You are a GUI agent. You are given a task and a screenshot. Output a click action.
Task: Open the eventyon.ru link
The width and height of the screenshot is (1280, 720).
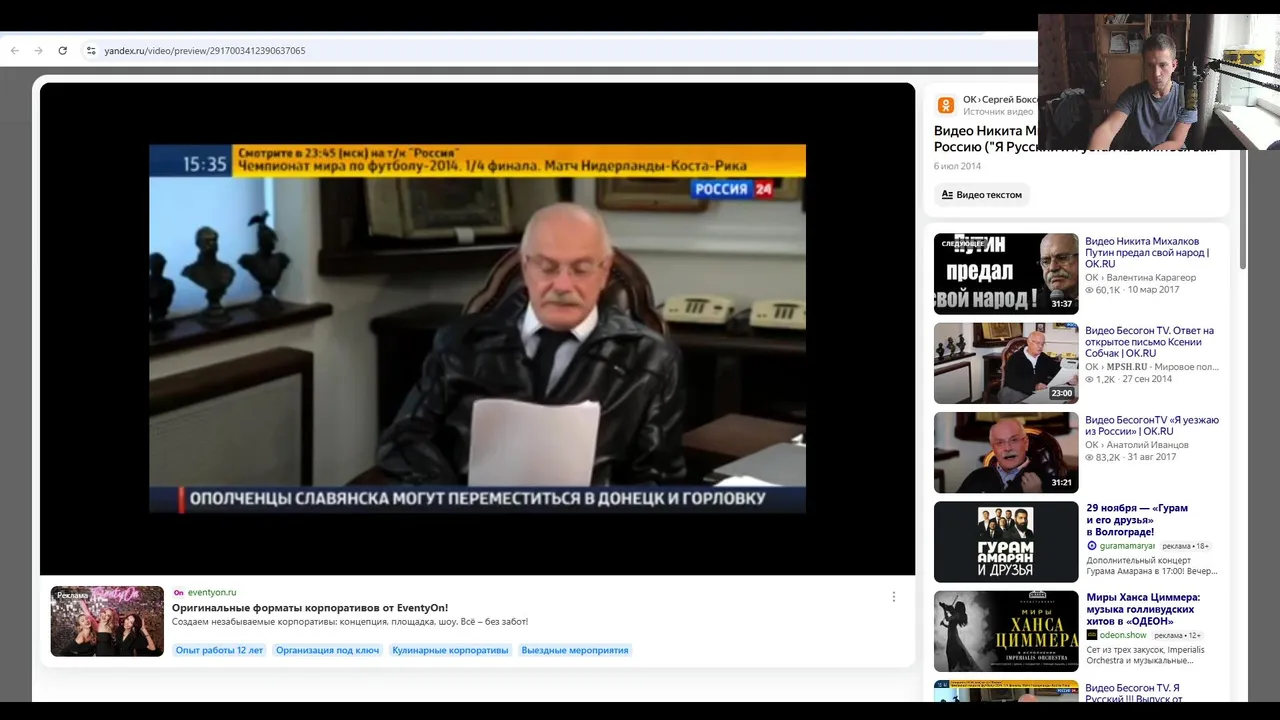pos(211,592)
